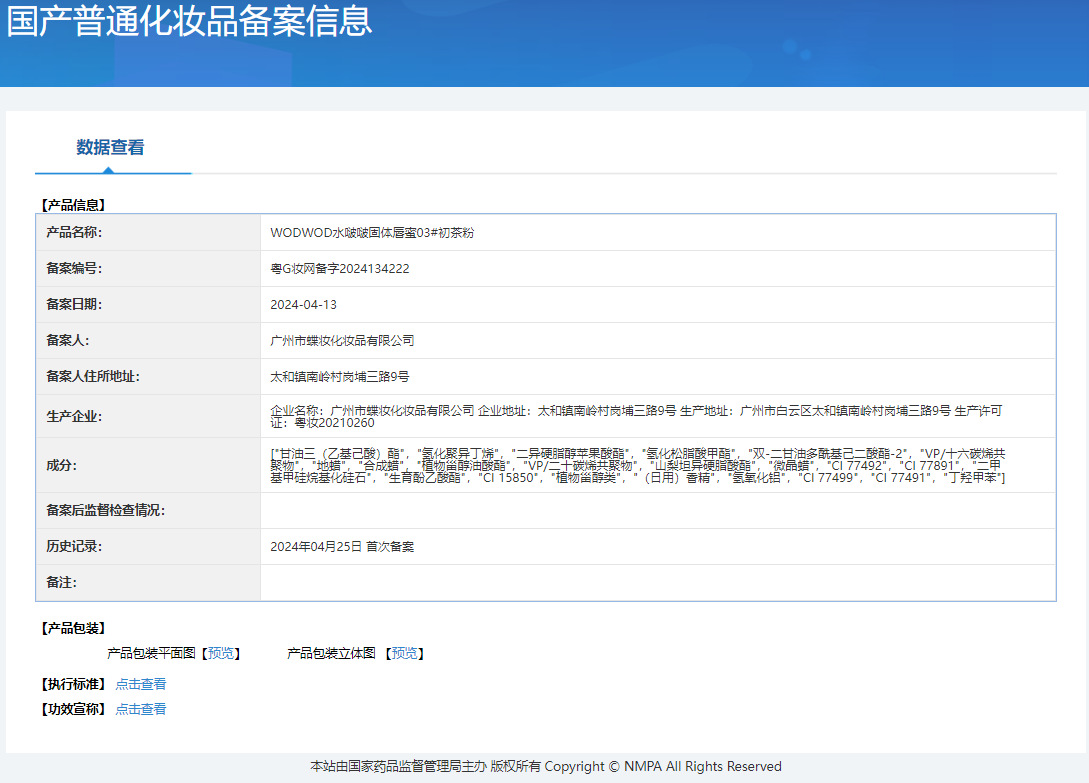
Task: Click the 国产普通化妆品备案信息 page heading
Action: (x=190, y=22)
